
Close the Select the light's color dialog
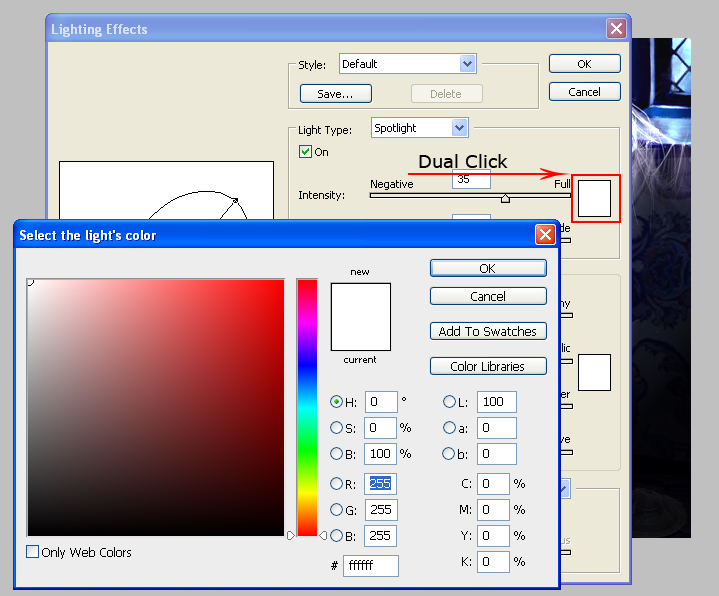coord(545,235)
